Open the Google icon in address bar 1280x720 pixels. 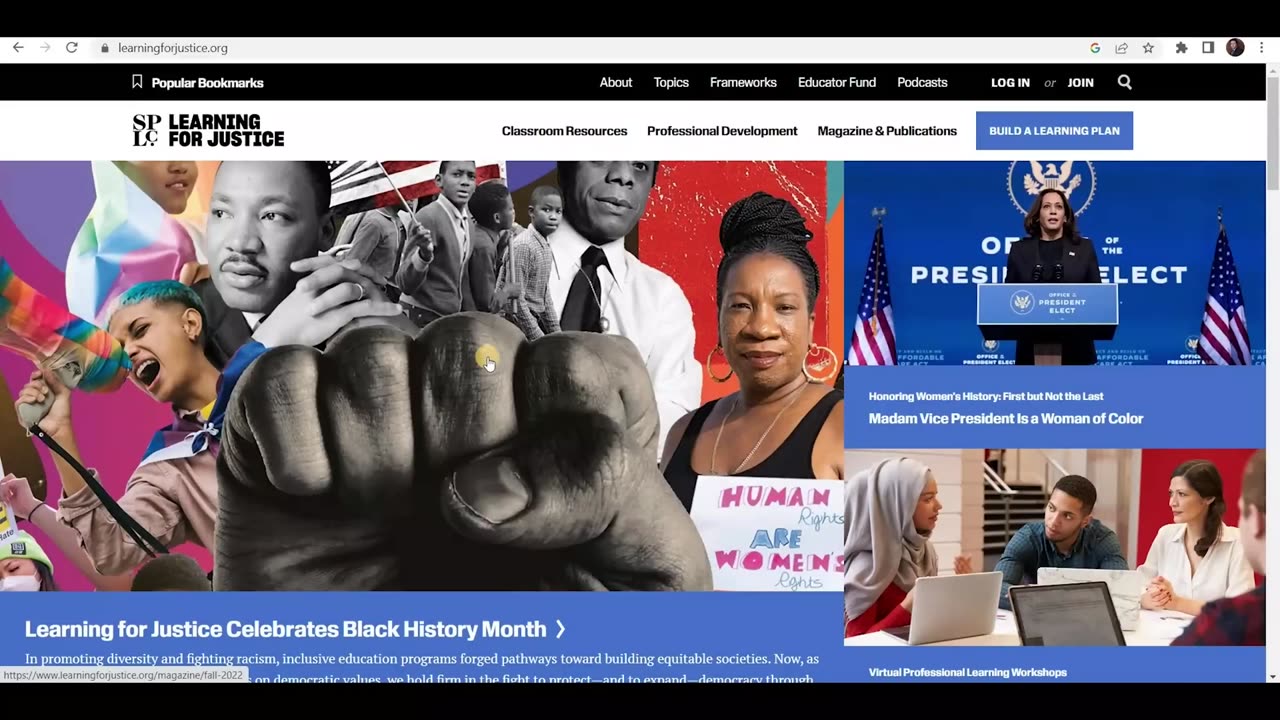point(1095,48)
